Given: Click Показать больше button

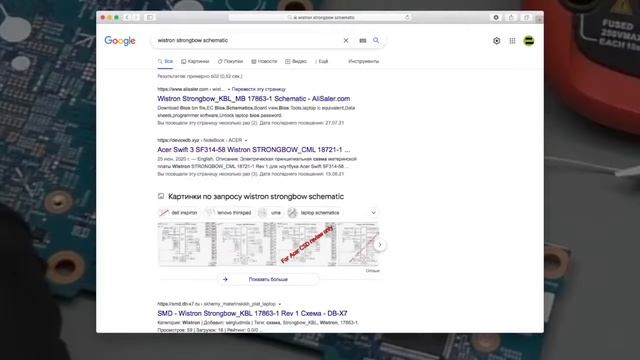Looking at the screenshot, I should (268, 280).
